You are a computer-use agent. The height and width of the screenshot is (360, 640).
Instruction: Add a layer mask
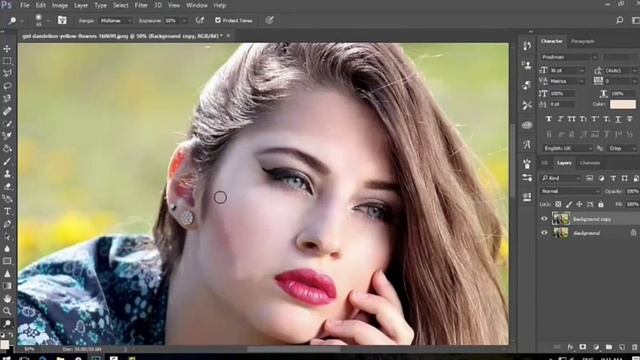pos(583,347)
